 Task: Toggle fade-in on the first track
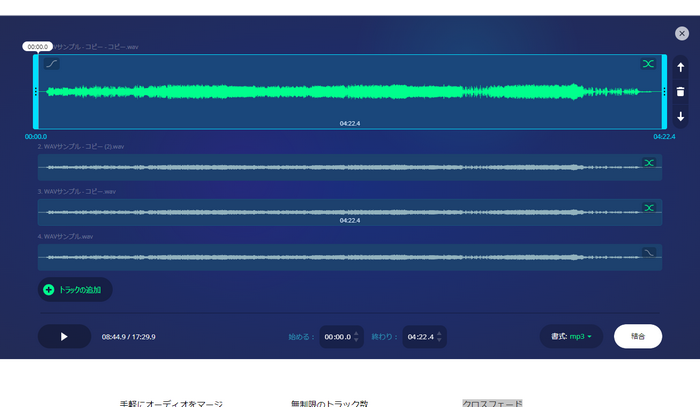tap(52, 64)
